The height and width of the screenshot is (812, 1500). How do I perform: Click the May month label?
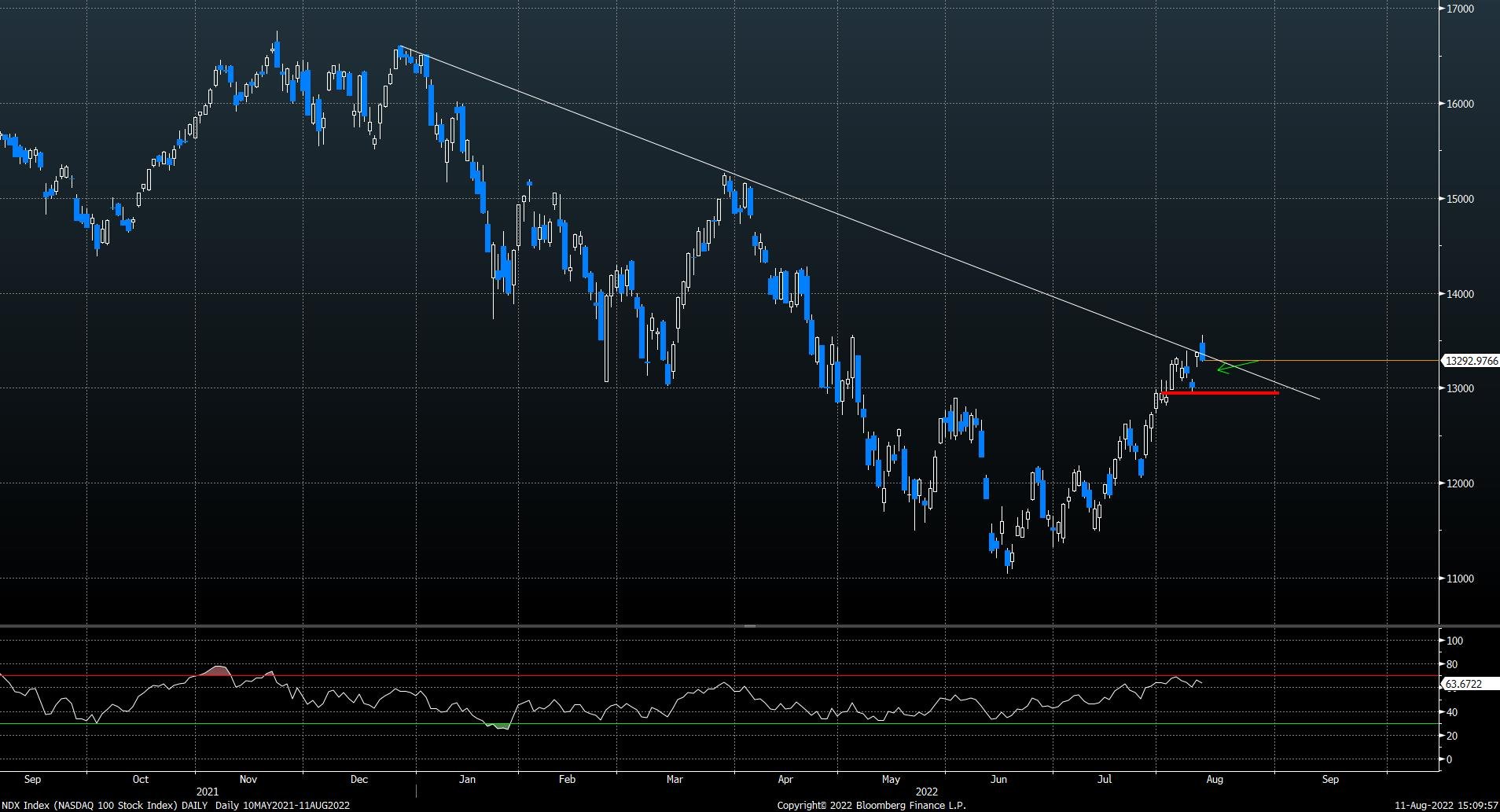coord(891,780)
